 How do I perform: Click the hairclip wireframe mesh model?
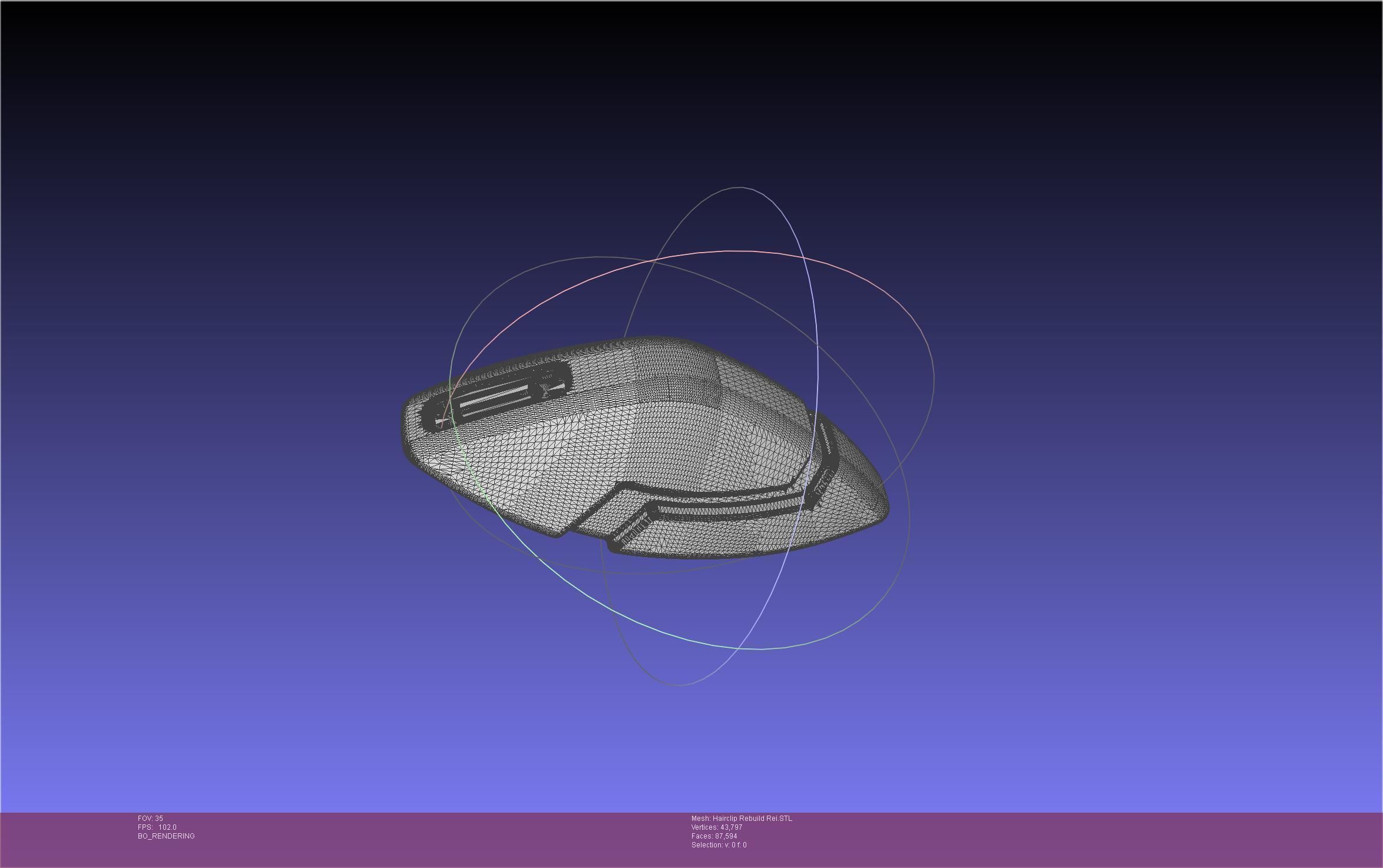coord(645,448)
